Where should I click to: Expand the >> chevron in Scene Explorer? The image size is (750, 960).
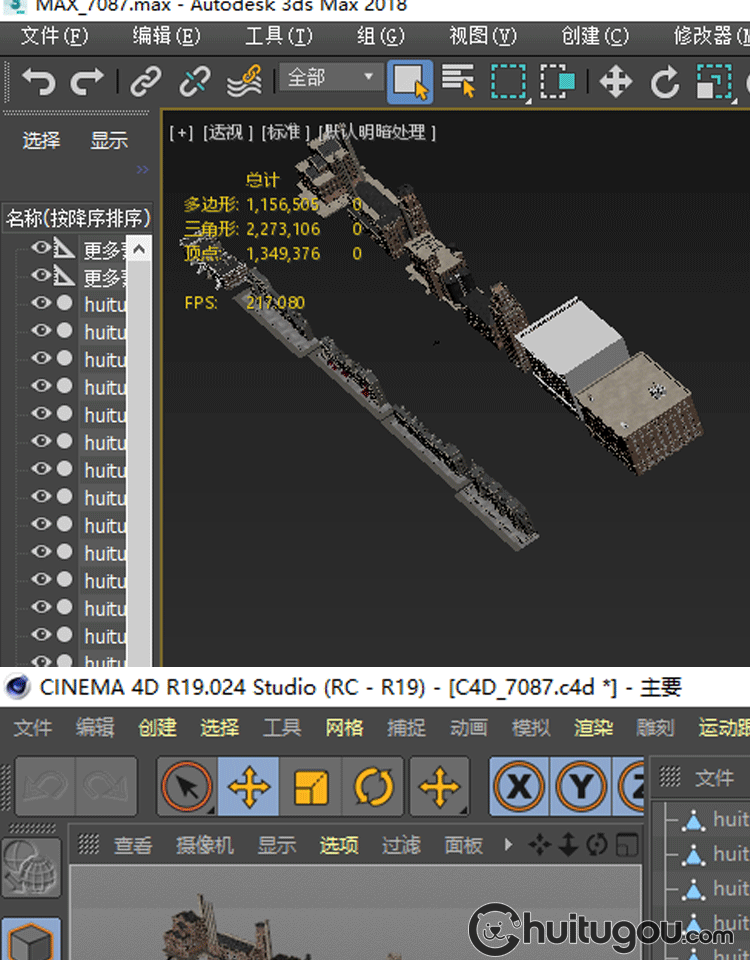[x=143, y=170]
